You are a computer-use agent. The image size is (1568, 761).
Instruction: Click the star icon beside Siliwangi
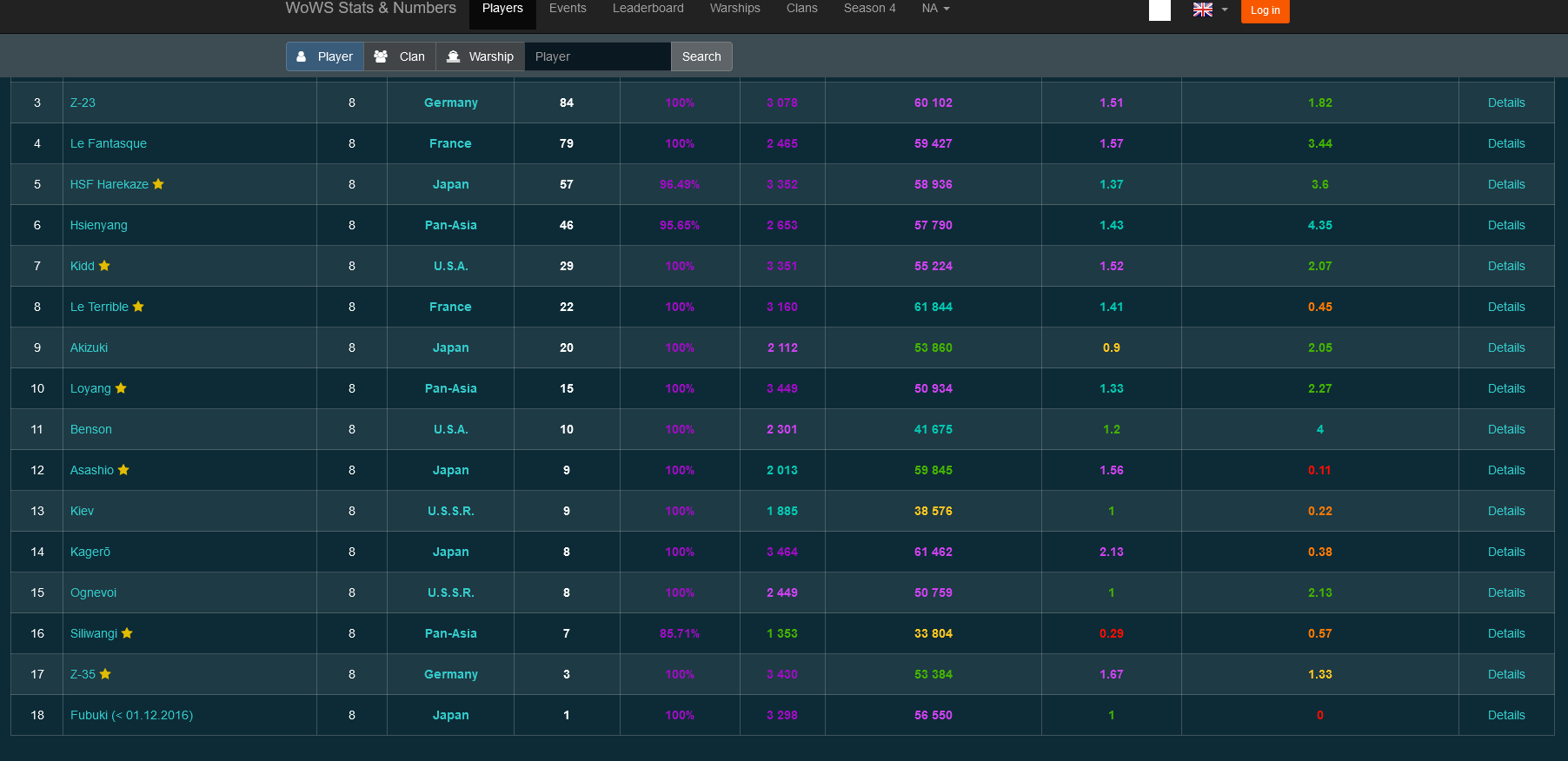(127, 633)
